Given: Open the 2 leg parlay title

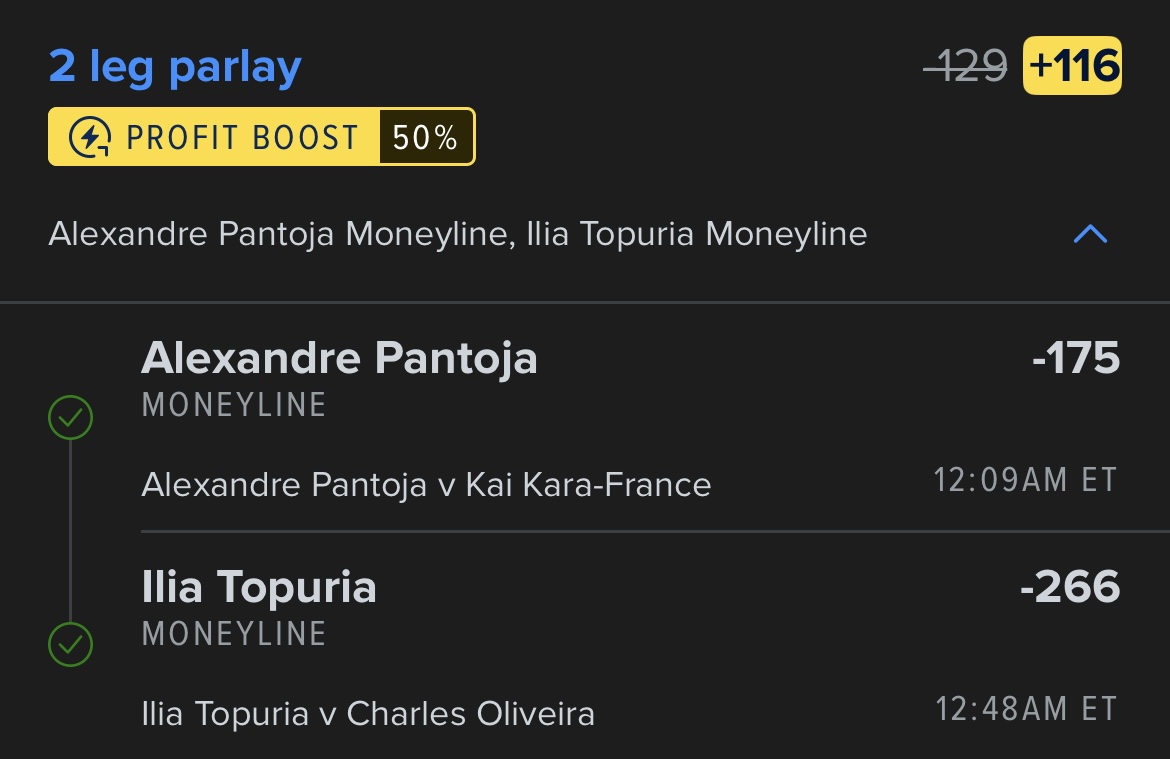Looking at the screenshot, I should 175,67.
